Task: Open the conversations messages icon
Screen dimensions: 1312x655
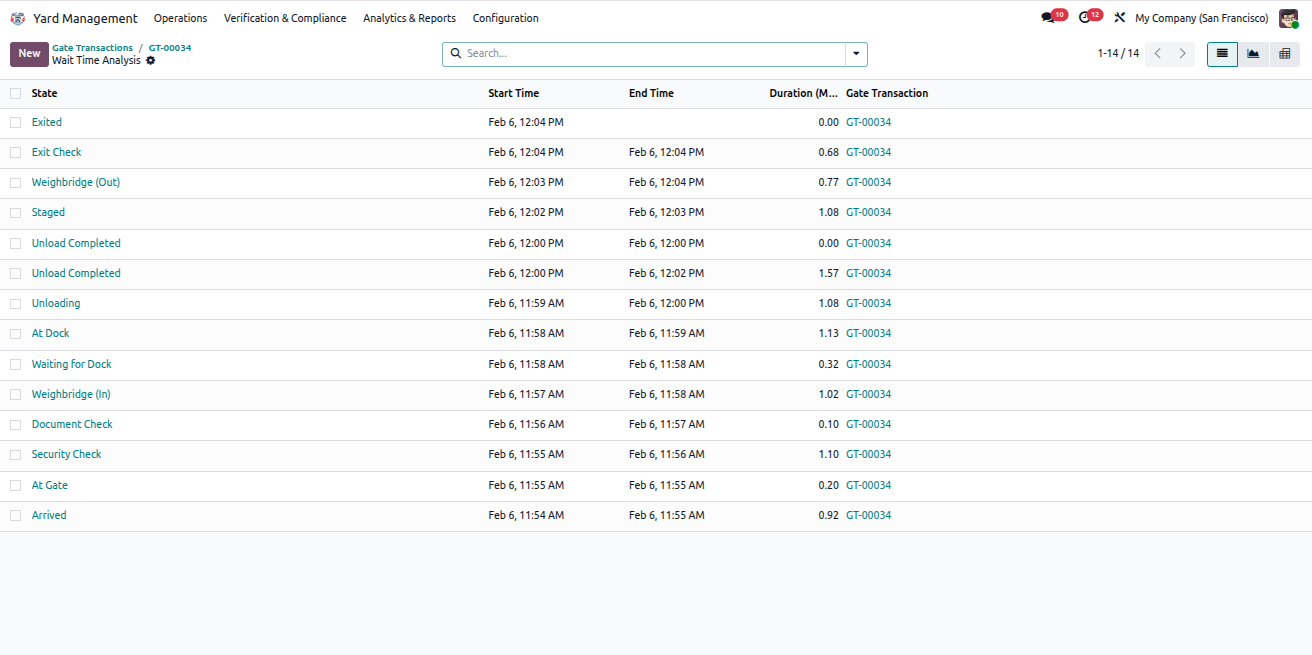Action: tap(1047, 18)
